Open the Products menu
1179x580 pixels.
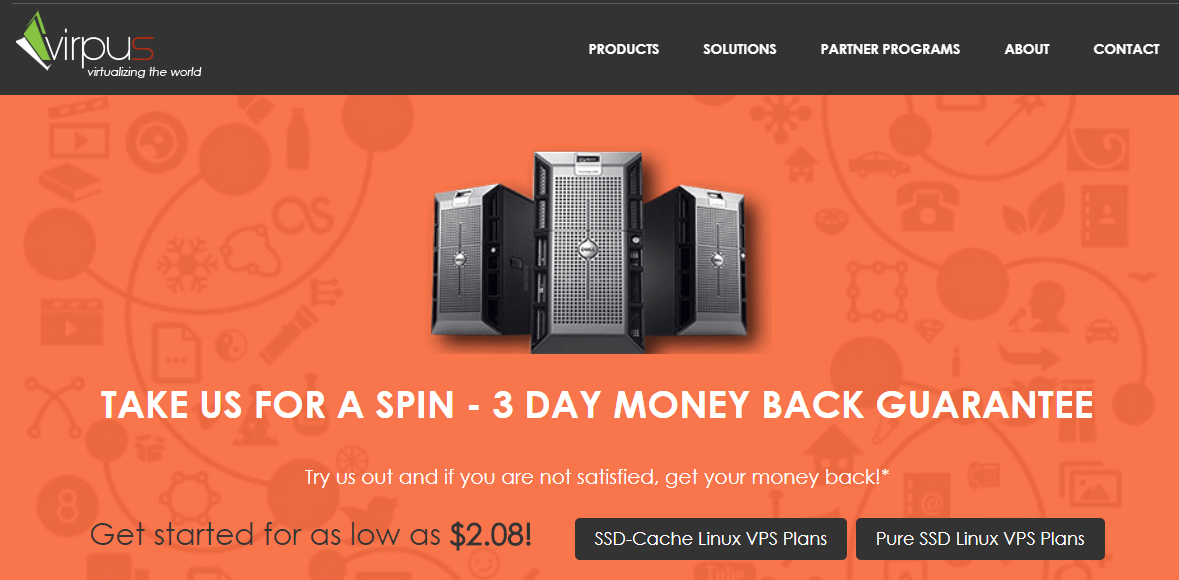click(623, 49)
